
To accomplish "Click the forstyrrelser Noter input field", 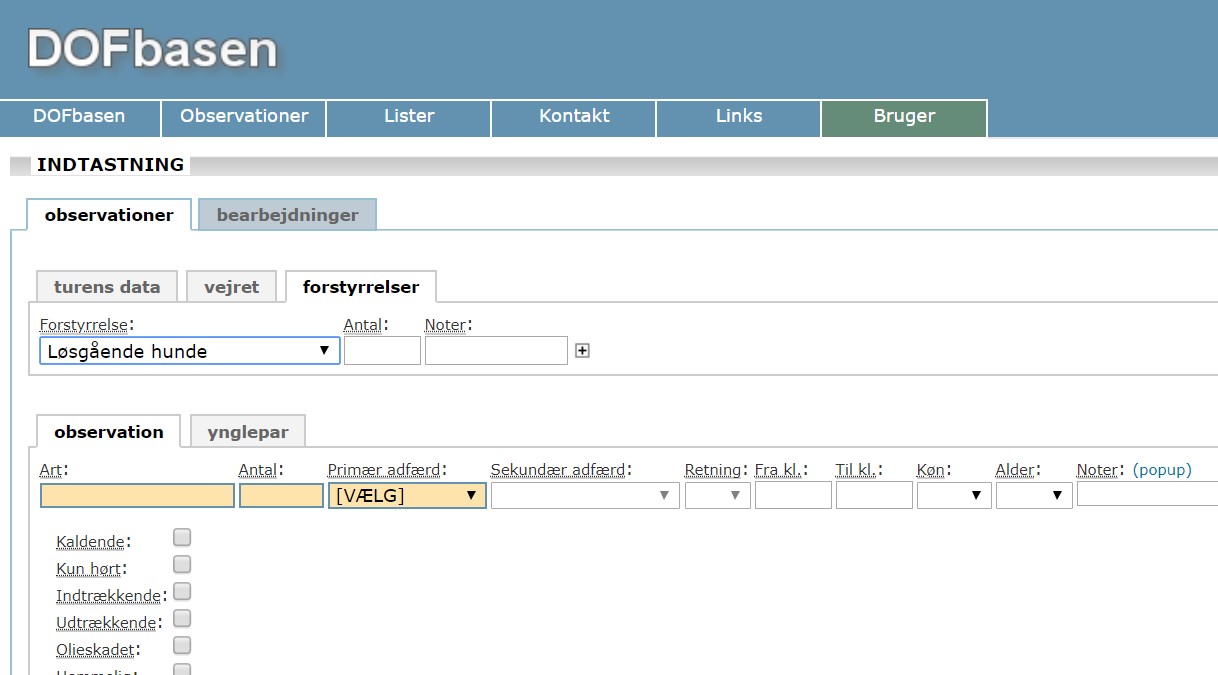I will tap(496, 351).
